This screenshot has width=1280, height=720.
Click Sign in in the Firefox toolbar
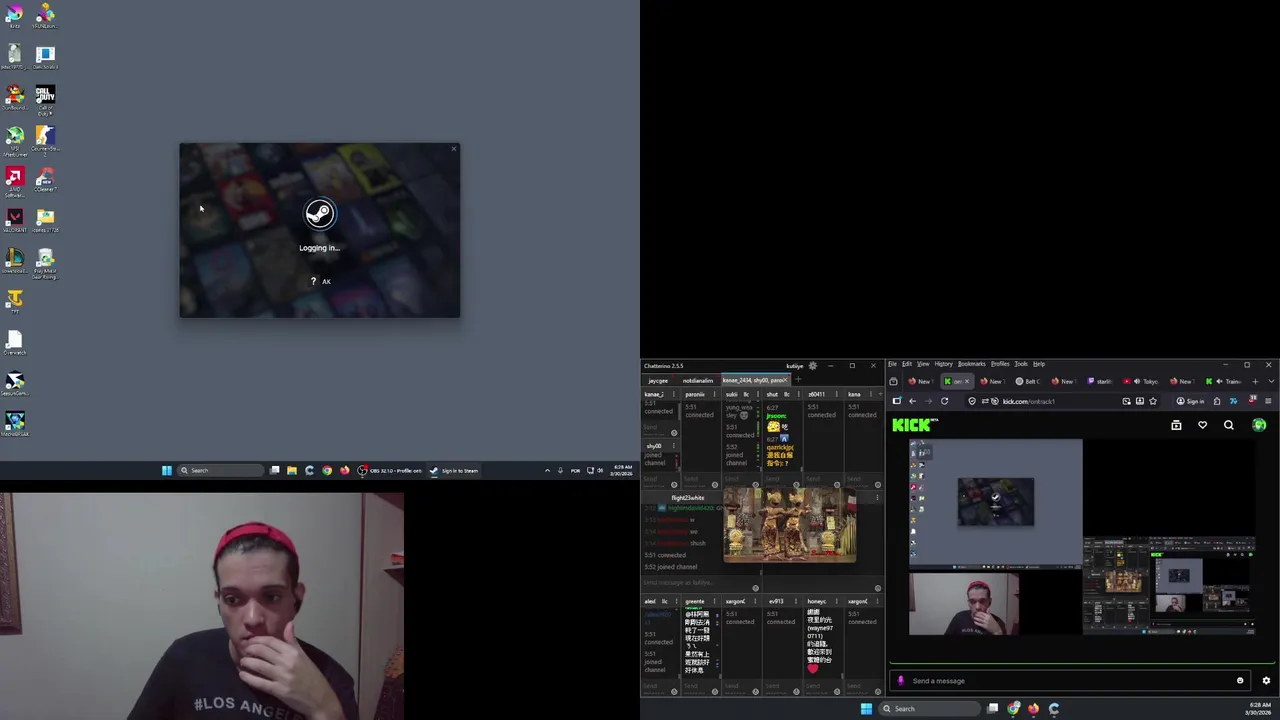(x=1191, y=401)
